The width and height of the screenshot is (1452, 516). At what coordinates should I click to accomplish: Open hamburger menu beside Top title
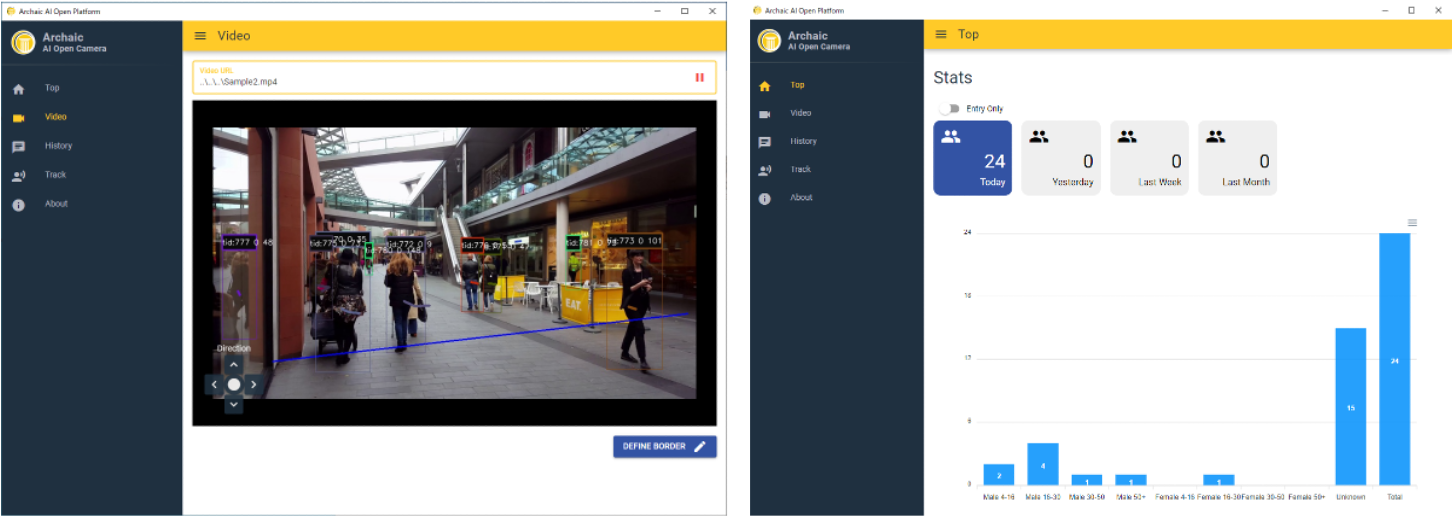(940, 34)
